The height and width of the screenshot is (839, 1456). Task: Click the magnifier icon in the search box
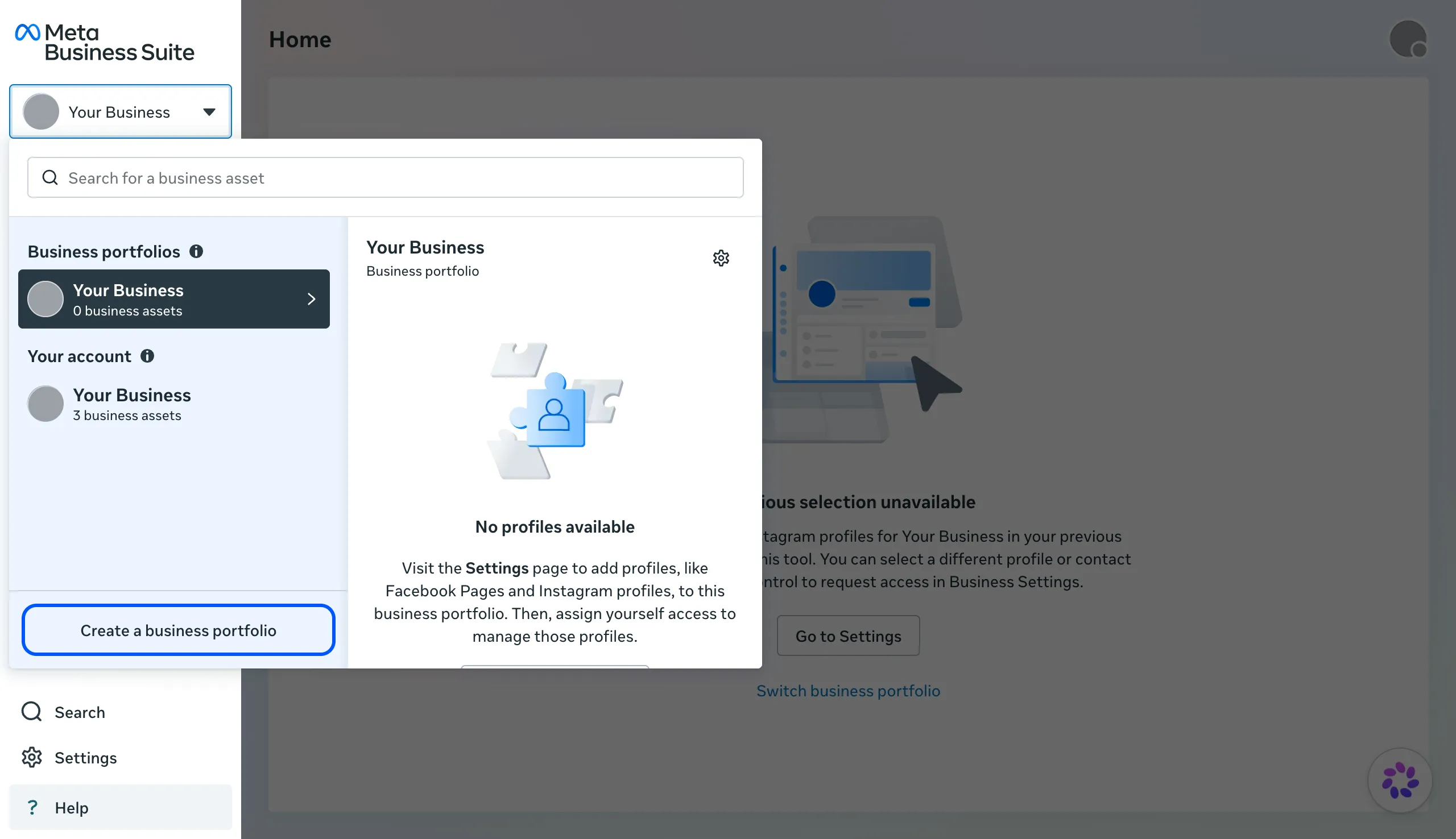tap(50, 177)
